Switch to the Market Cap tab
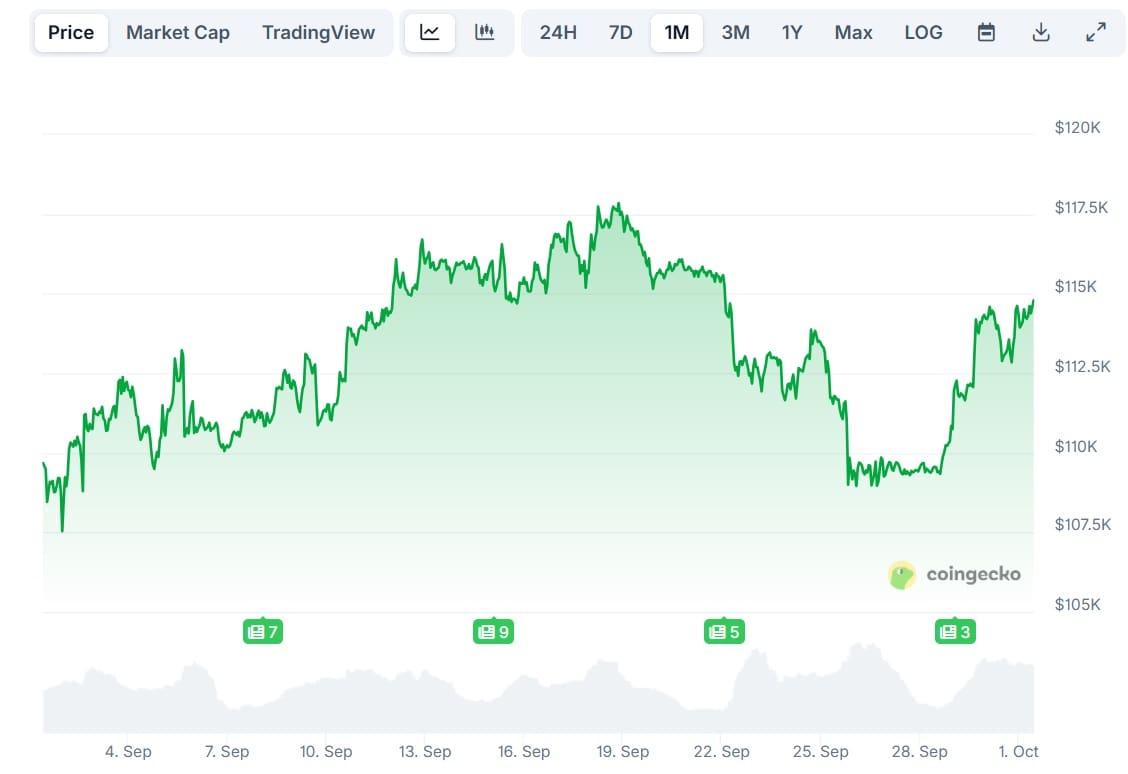This screenshot has height=774, width=1128. [177, 31]
